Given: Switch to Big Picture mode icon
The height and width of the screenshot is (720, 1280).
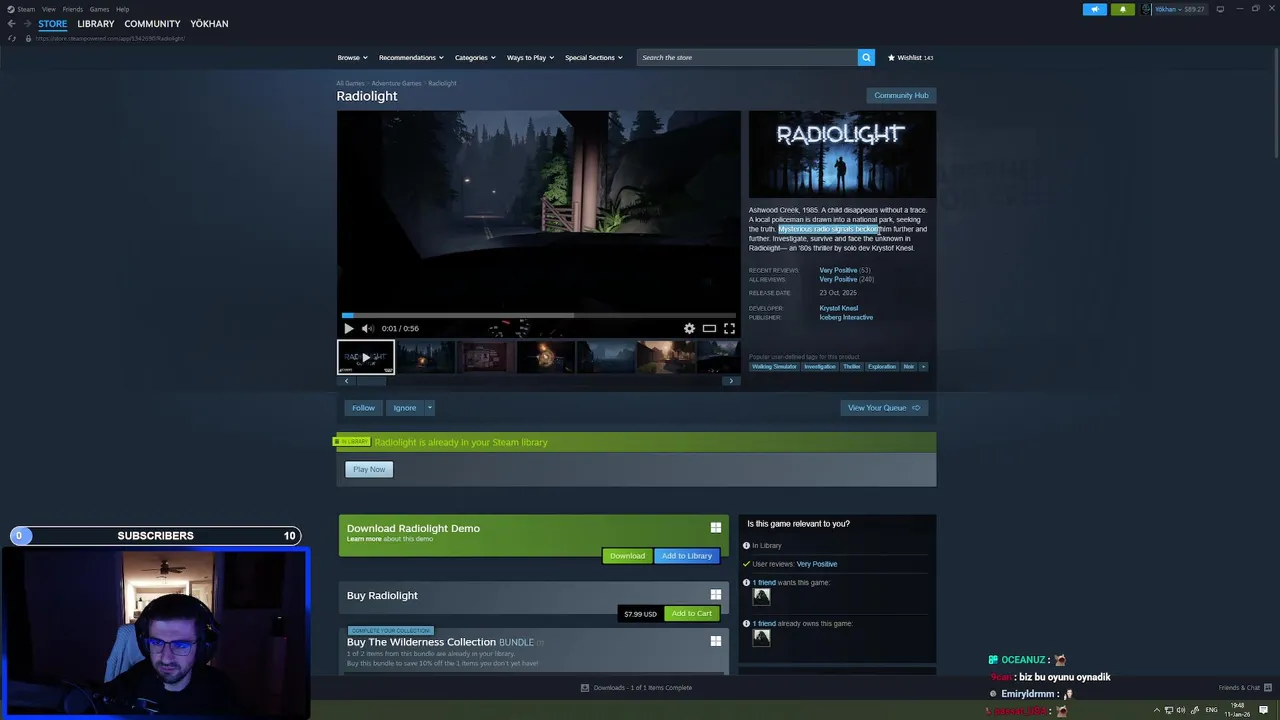Looking at the screenshot, I should click(x=1220, y=9).
